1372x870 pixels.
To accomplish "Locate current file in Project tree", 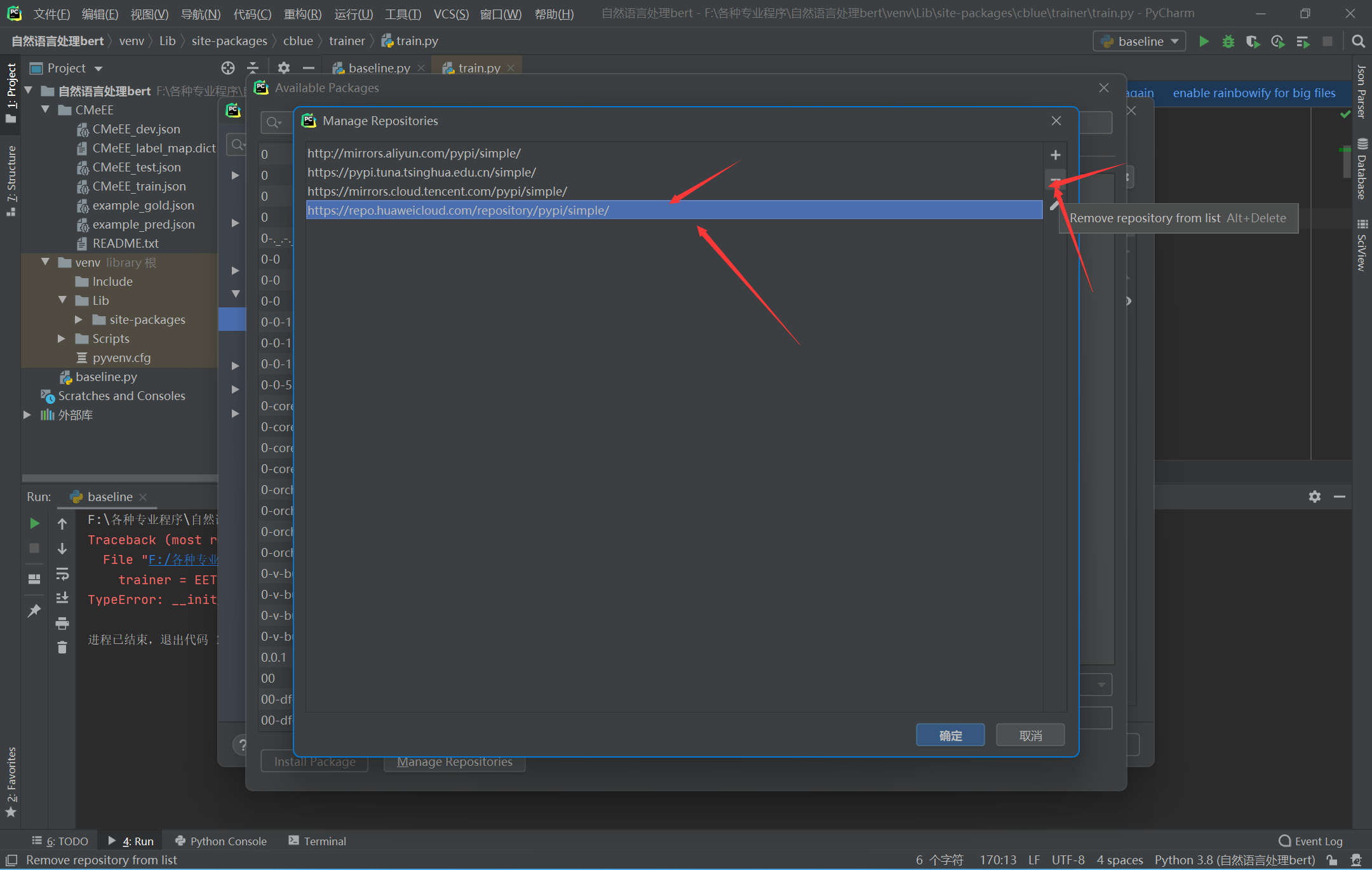I will (228, 68).
